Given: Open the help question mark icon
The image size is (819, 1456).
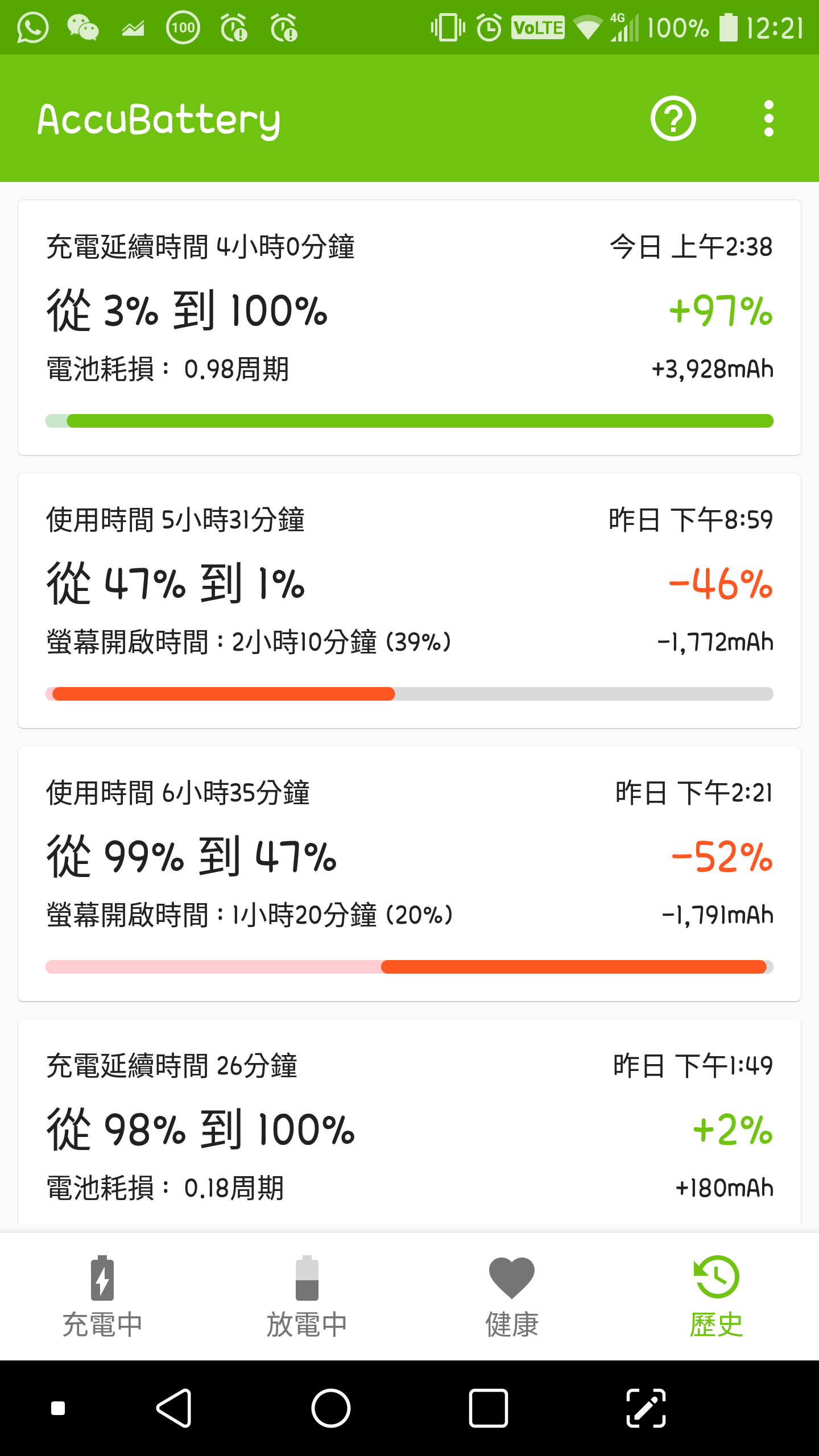Looking at the screenshot, I should (x=673, y=118).
